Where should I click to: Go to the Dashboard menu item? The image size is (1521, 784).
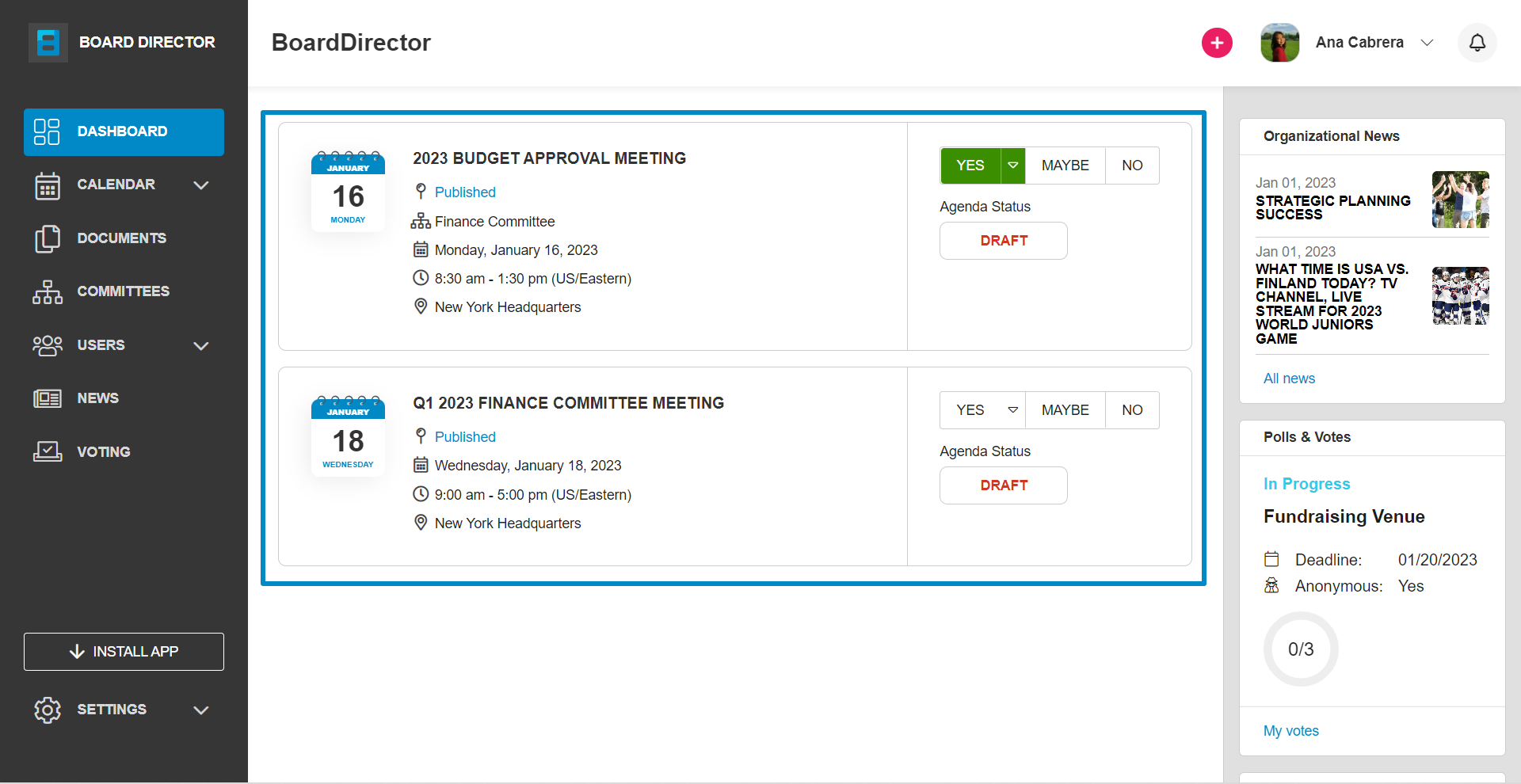tap(124, 131)
